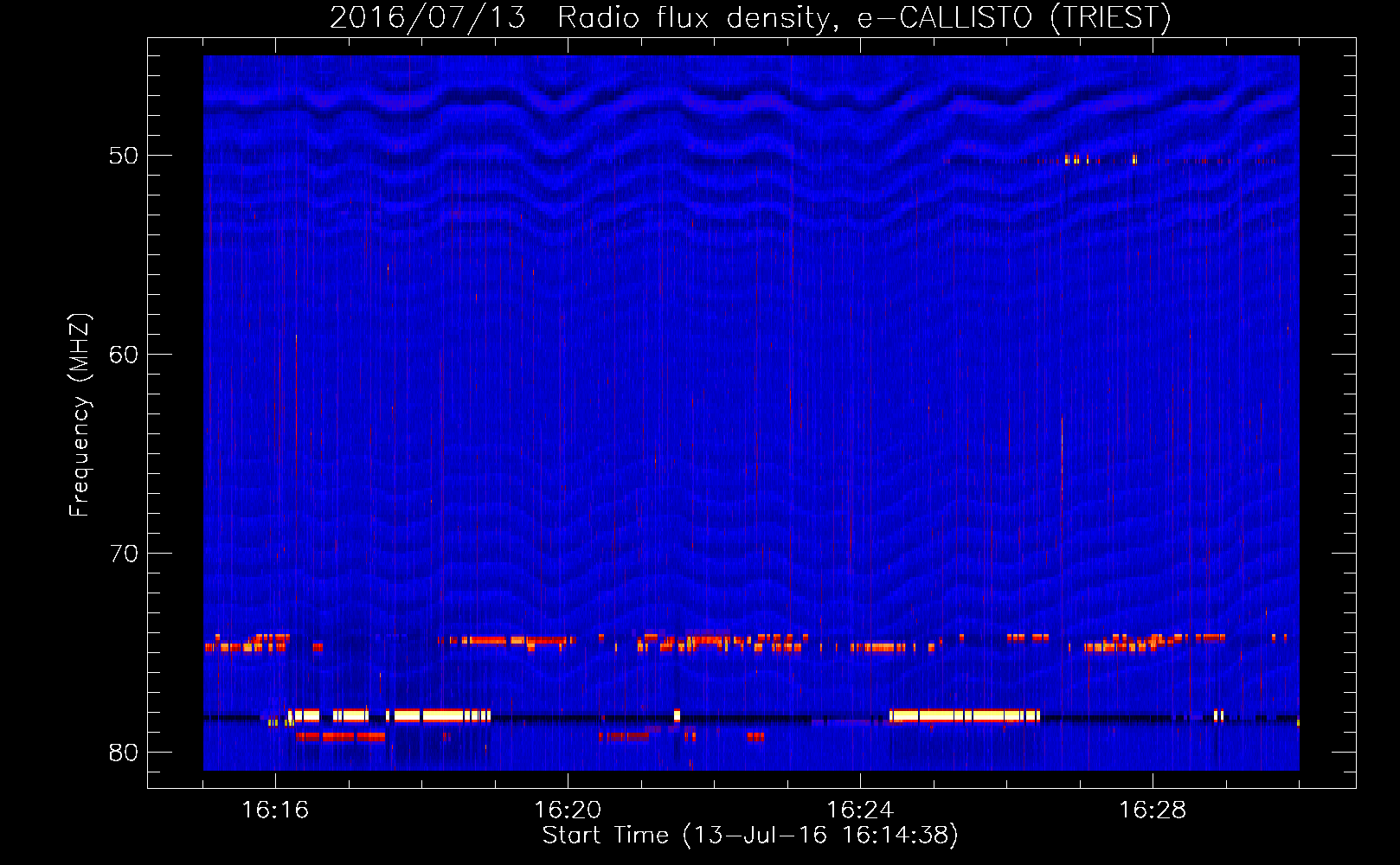Click the 70 frequency tick label

pos(124,554)
